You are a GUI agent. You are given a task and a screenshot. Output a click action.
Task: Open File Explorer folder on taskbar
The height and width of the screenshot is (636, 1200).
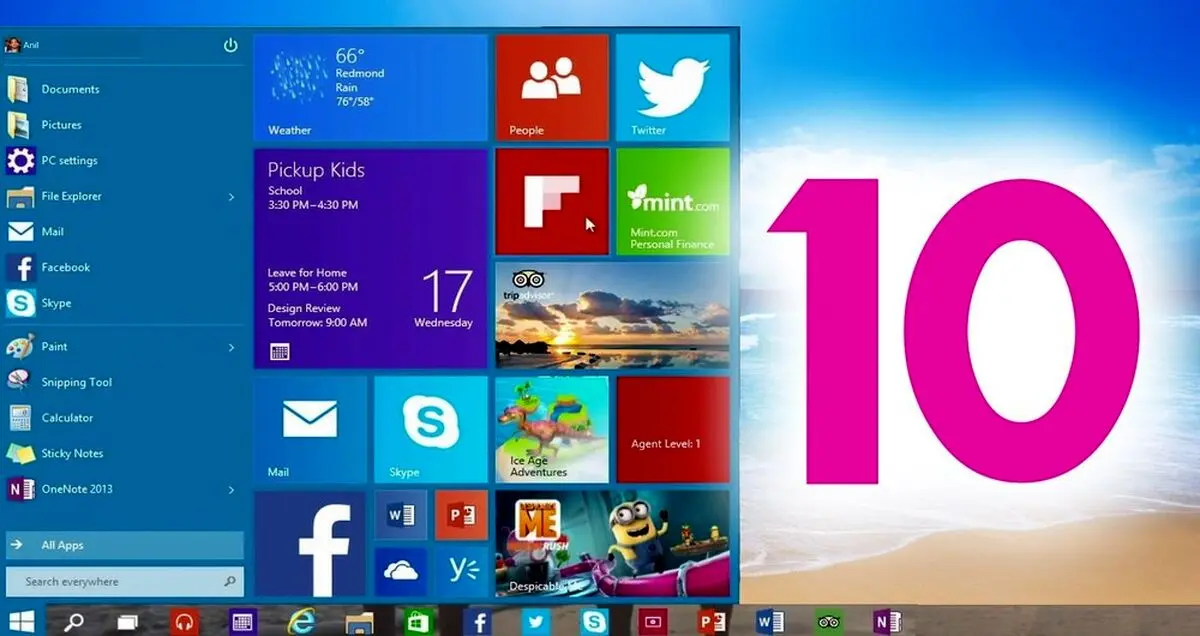click(359, 621)
